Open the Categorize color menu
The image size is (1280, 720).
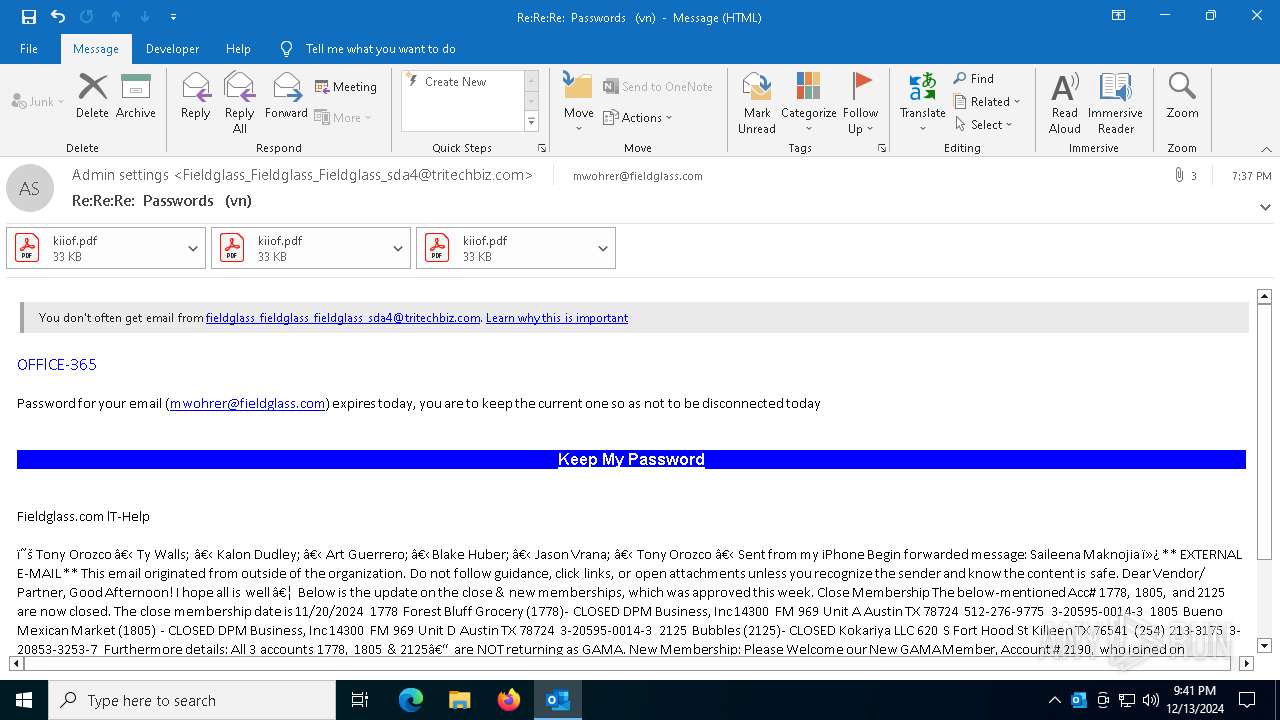[x=808, y=103]
